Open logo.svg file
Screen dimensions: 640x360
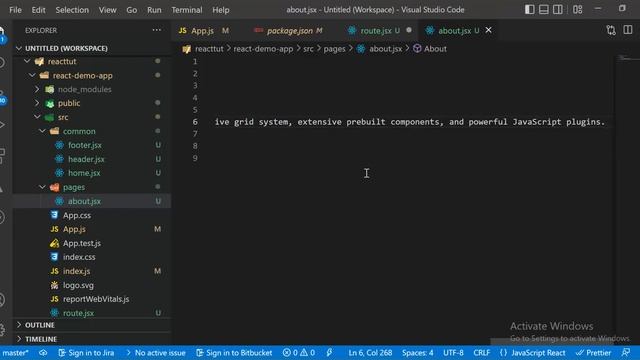(78, 285)
